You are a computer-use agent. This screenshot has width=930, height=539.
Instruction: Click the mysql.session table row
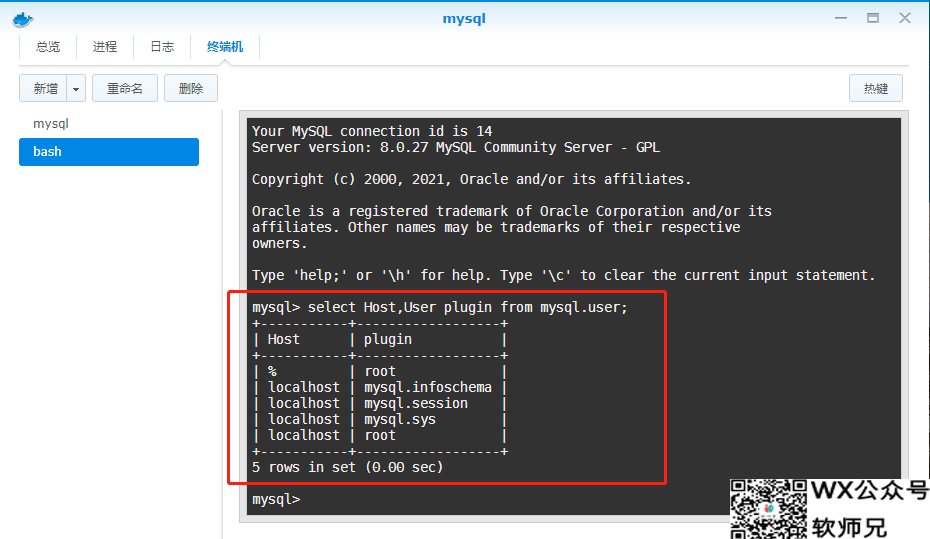[x=380, y=403]
